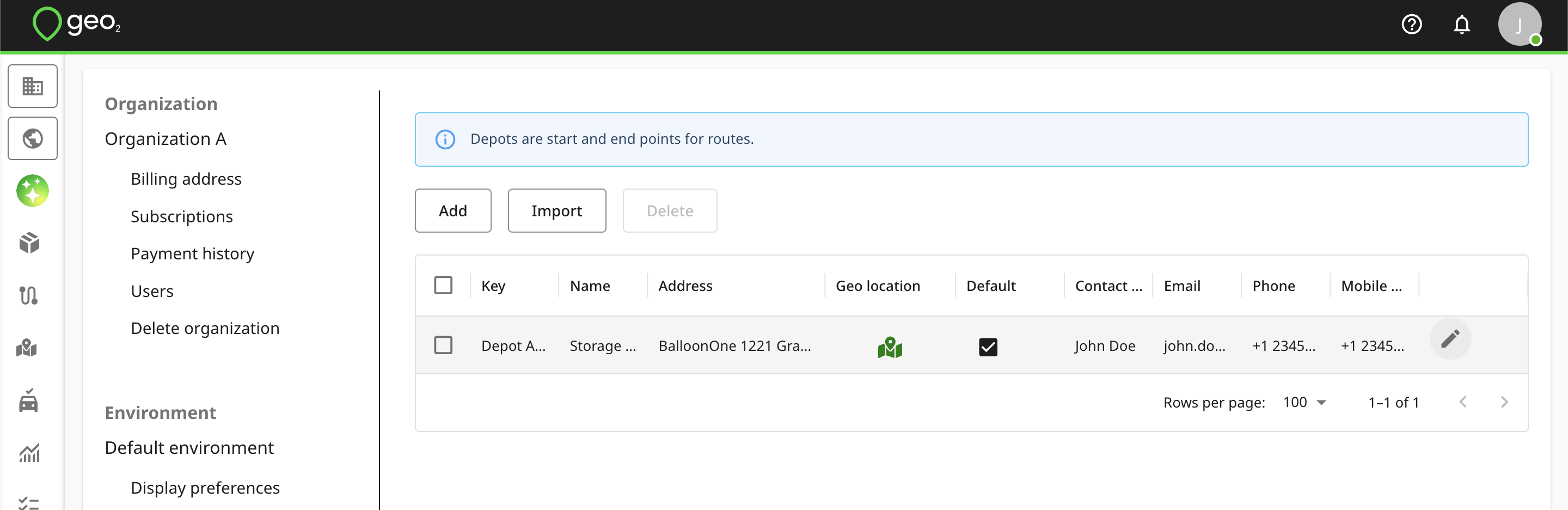Open the rows per page 100 dropdown
Viewport: 1568px width, 510px height.
pos(1305,402)
